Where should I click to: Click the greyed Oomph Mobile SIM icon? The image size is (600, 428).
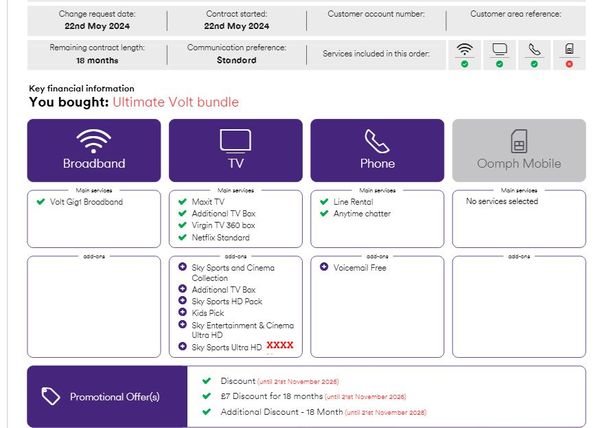coord(519,140)
